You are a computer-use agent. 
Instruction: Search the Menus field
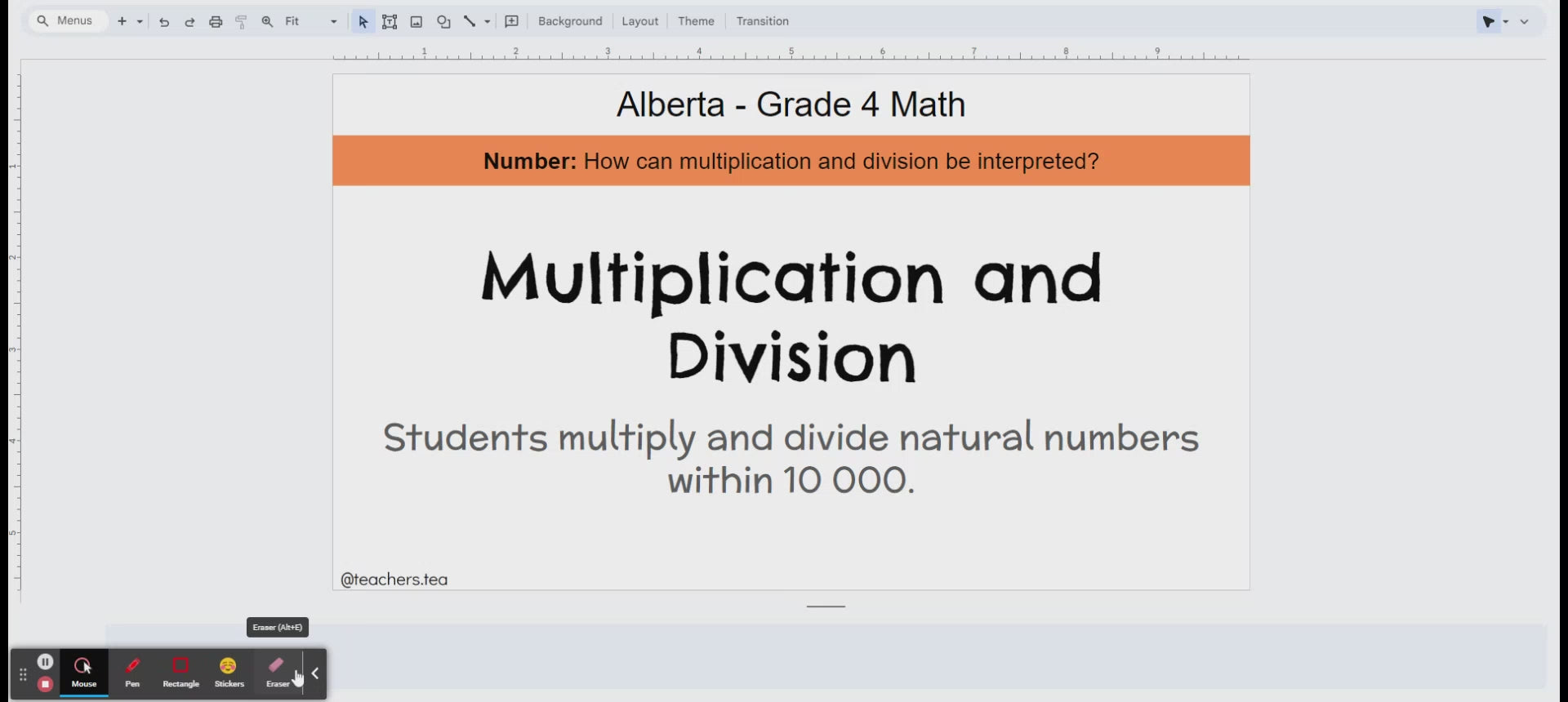click(69, 20)
